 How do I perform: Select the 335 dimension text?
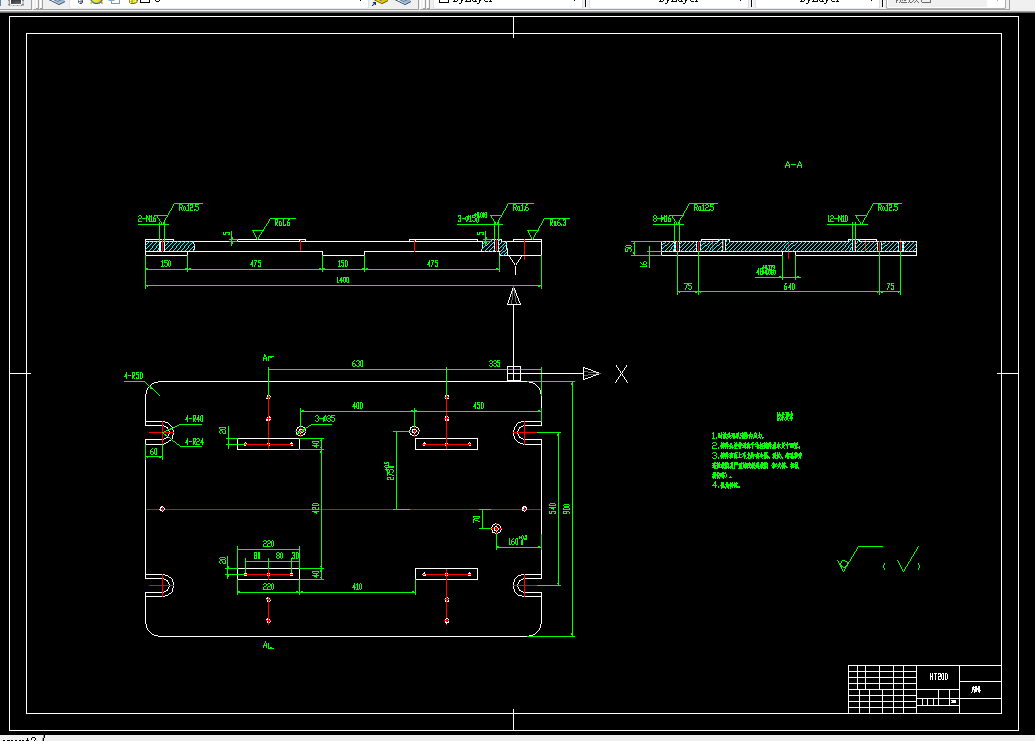494,364
